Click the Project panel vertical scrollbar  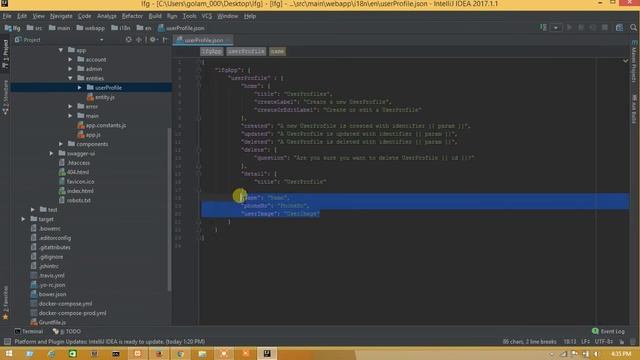(x=169, y=208)
